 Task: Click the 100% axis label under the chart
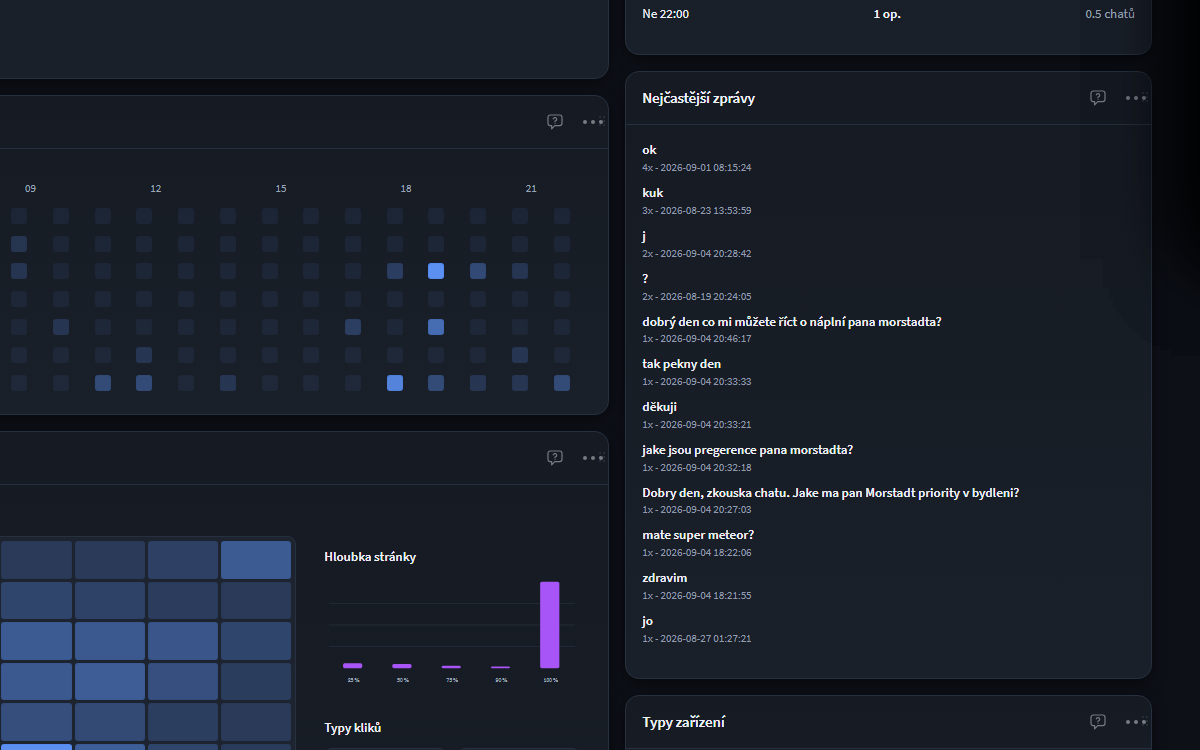point(550,680)
